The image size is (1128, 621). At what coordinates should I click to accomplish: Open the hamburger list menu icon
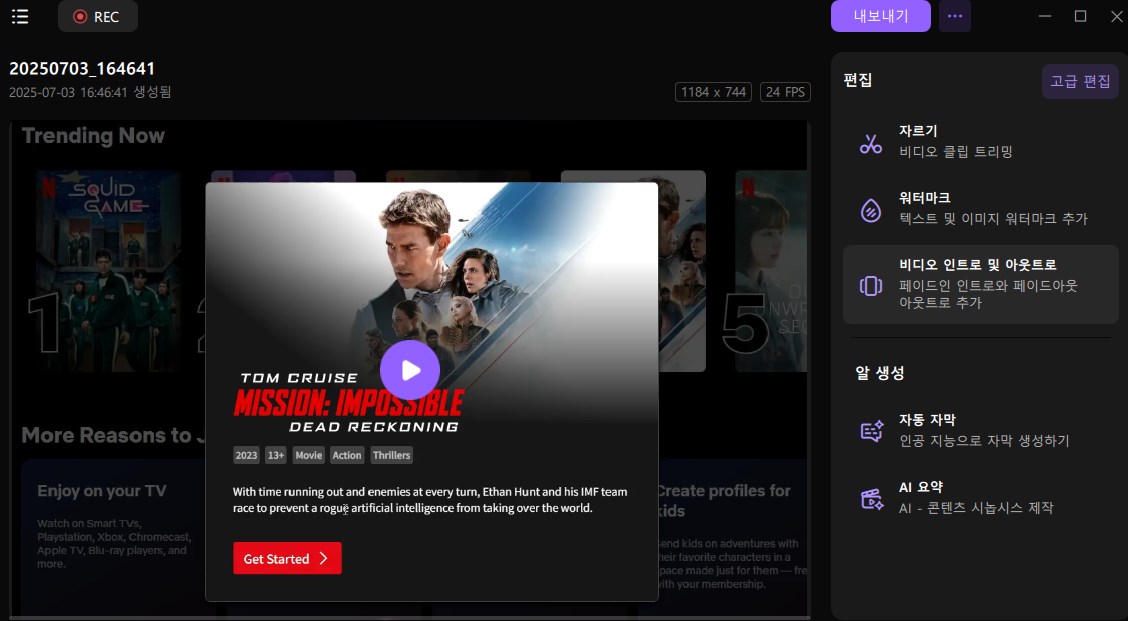20,17
